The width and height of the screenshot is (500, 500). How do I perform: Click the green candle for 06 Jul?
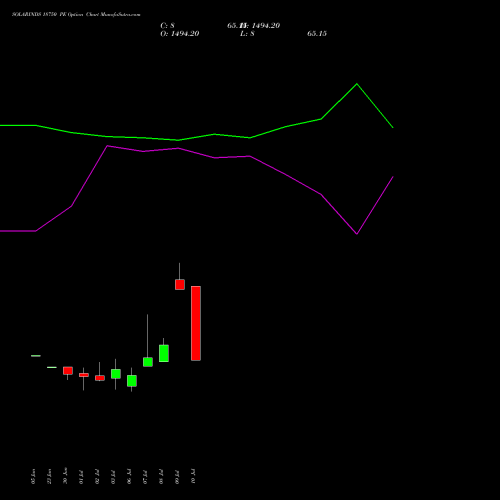tap(132, 381)
